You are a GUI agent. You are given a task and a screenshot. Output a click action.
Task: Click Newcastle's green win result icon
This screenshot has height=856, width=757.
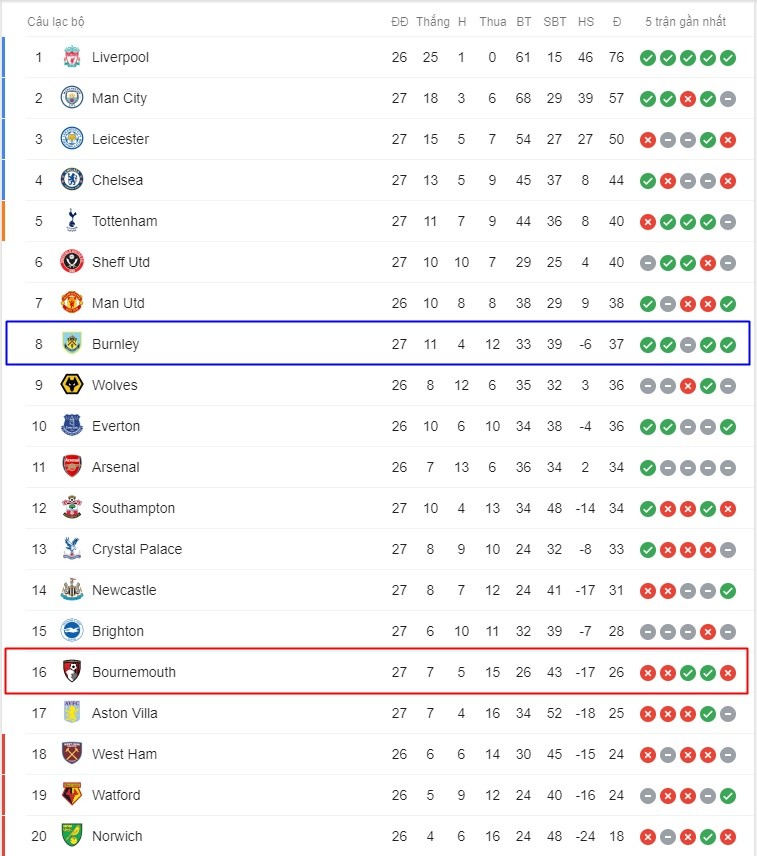pos(728,590)
